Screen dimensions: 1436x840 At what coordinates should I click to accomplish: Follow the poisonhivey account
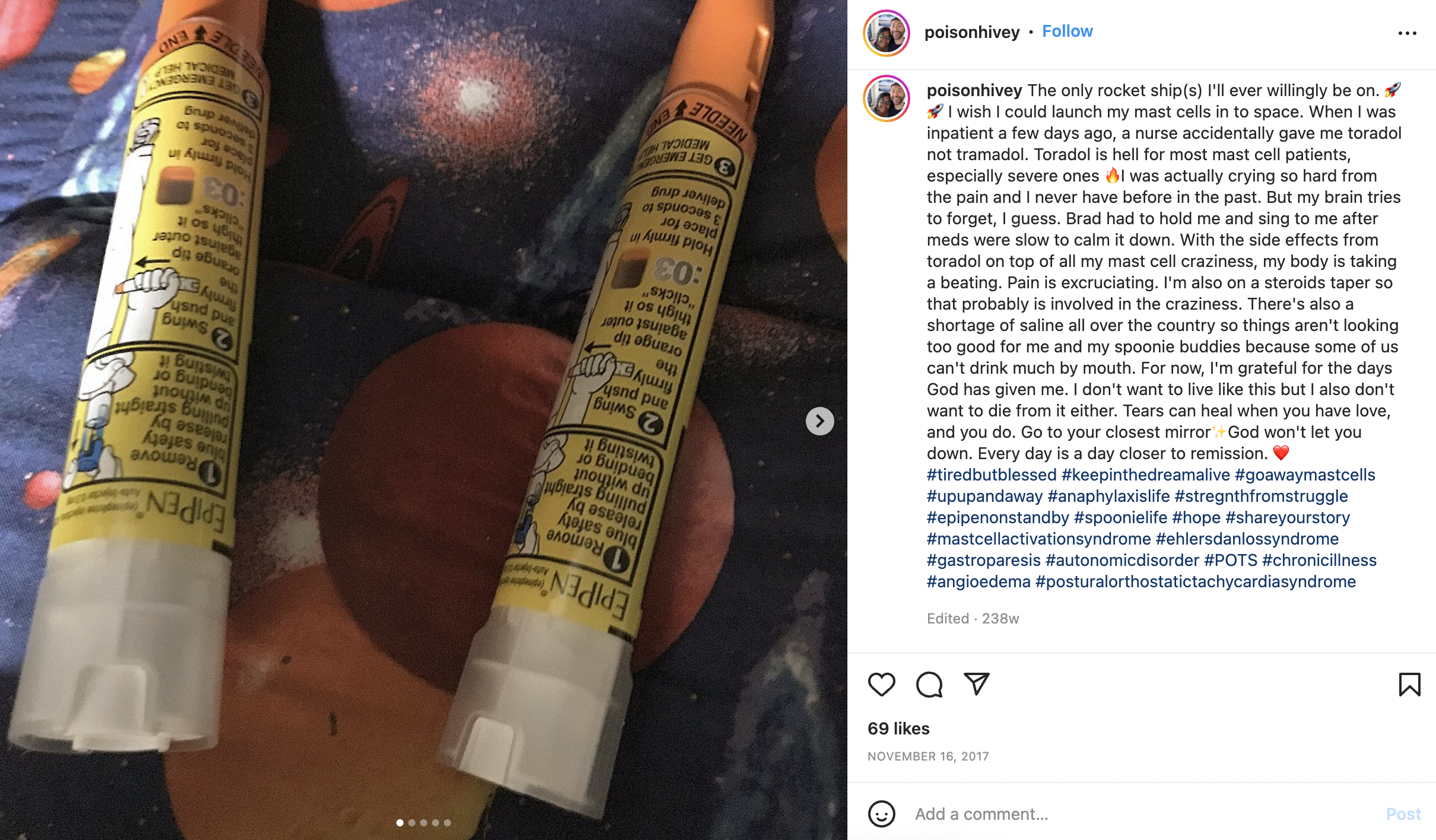point(1067,31)
